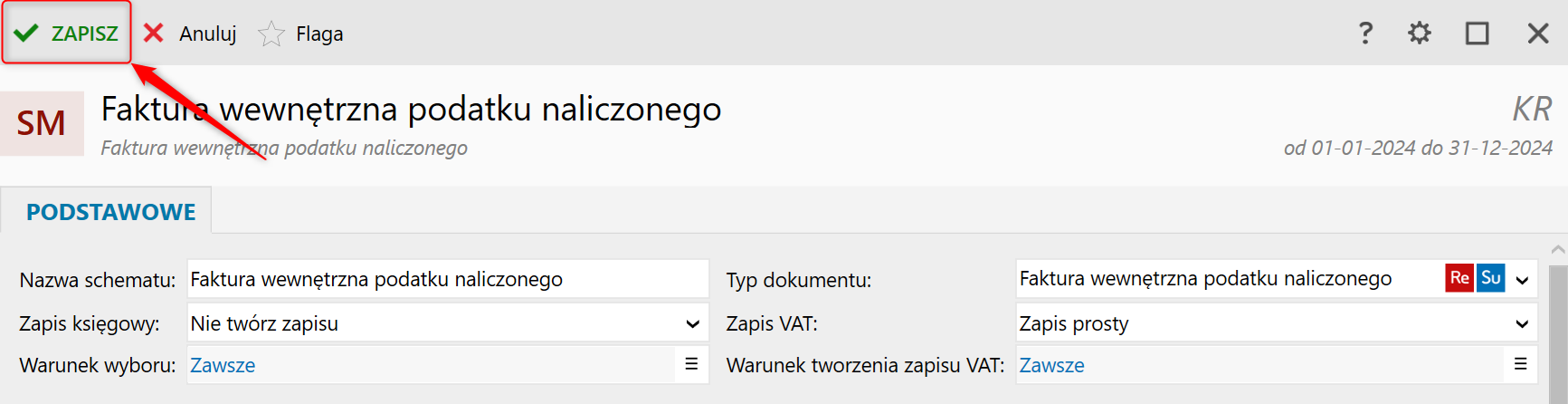Image resolution: width=1568 pixels, height=404 pixels.
Task: Cancel changes with Anuluj
Action: [190, 34]
